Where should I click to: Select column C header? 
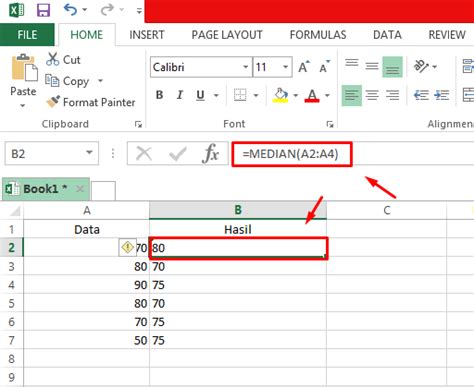pyautogui.click(x=387, y=210)
